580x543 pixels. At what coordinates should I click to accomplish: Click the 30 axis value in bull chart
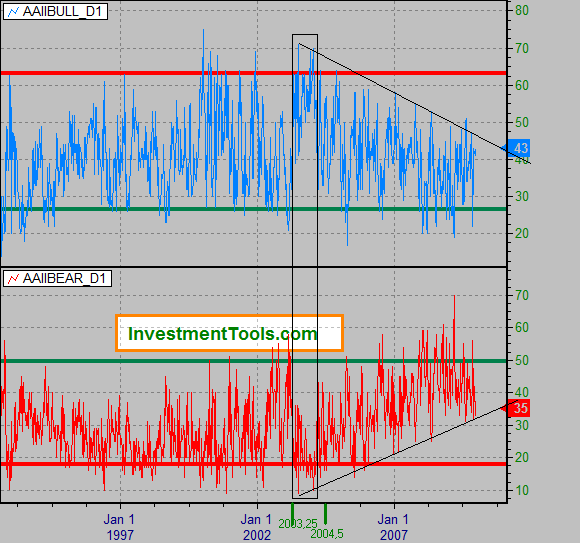[522, 196]
